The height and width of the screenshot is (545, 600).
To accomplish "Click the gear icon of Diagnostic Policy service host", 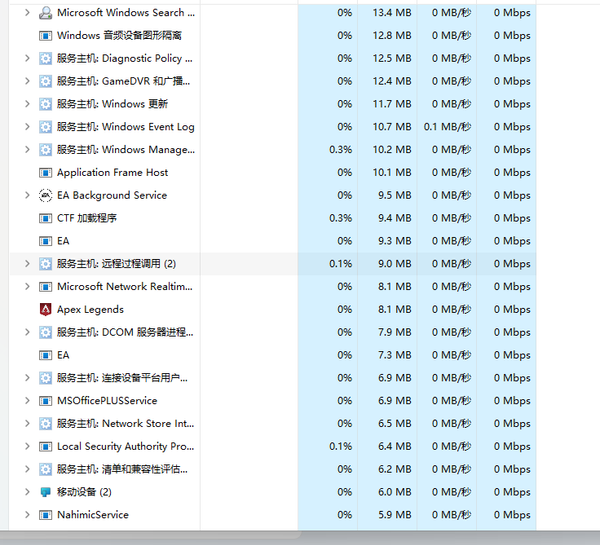I will 46,59.
